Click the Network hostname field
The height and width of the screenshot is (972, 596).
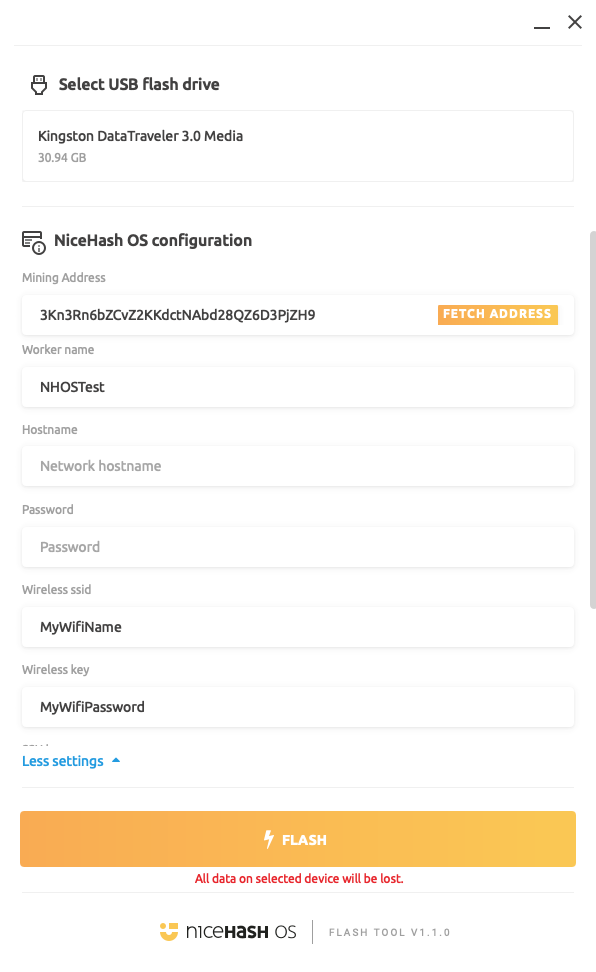(x=298, y=466)
